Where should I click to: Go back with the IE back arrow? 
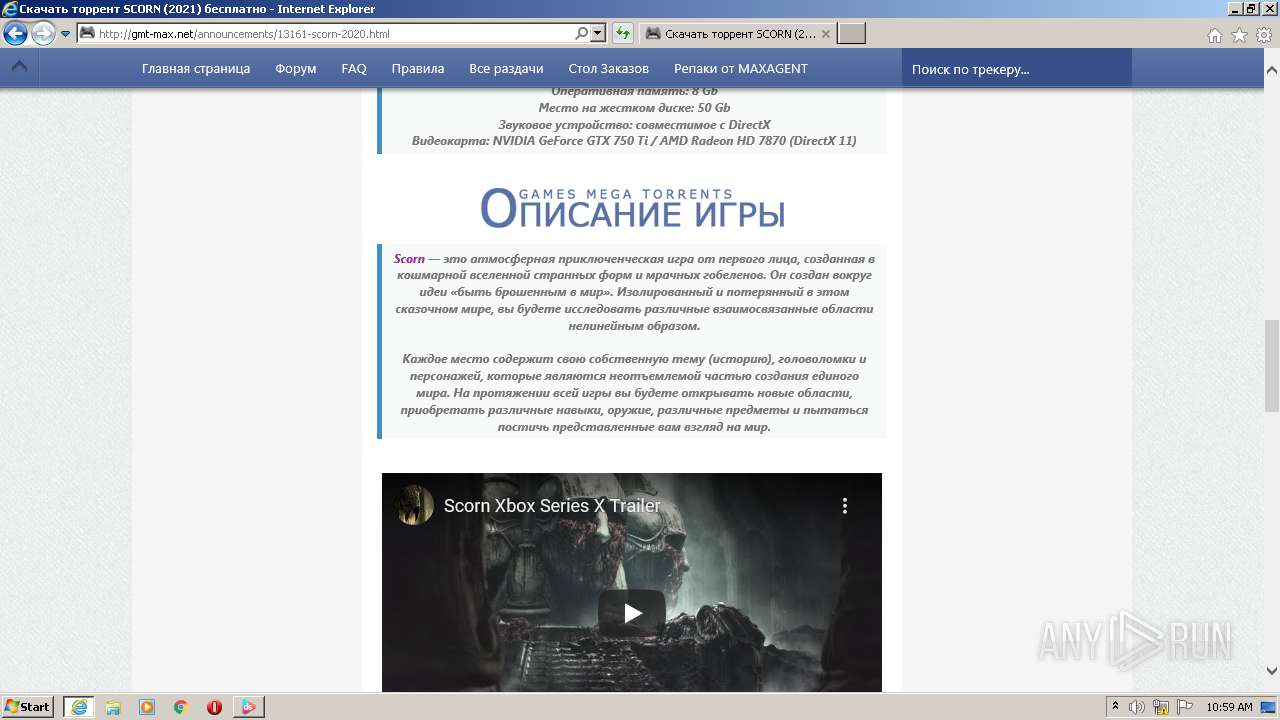coord(15,34)
